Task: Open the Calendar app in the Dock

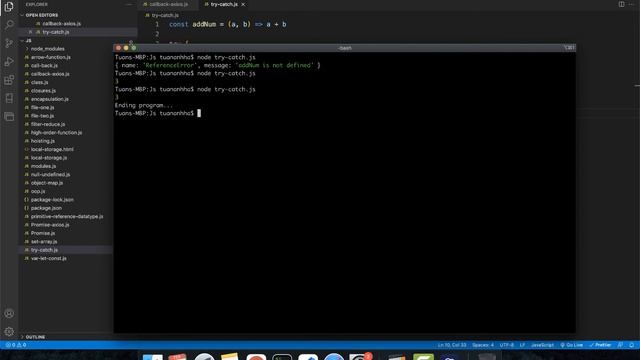Action: point(178,357)
